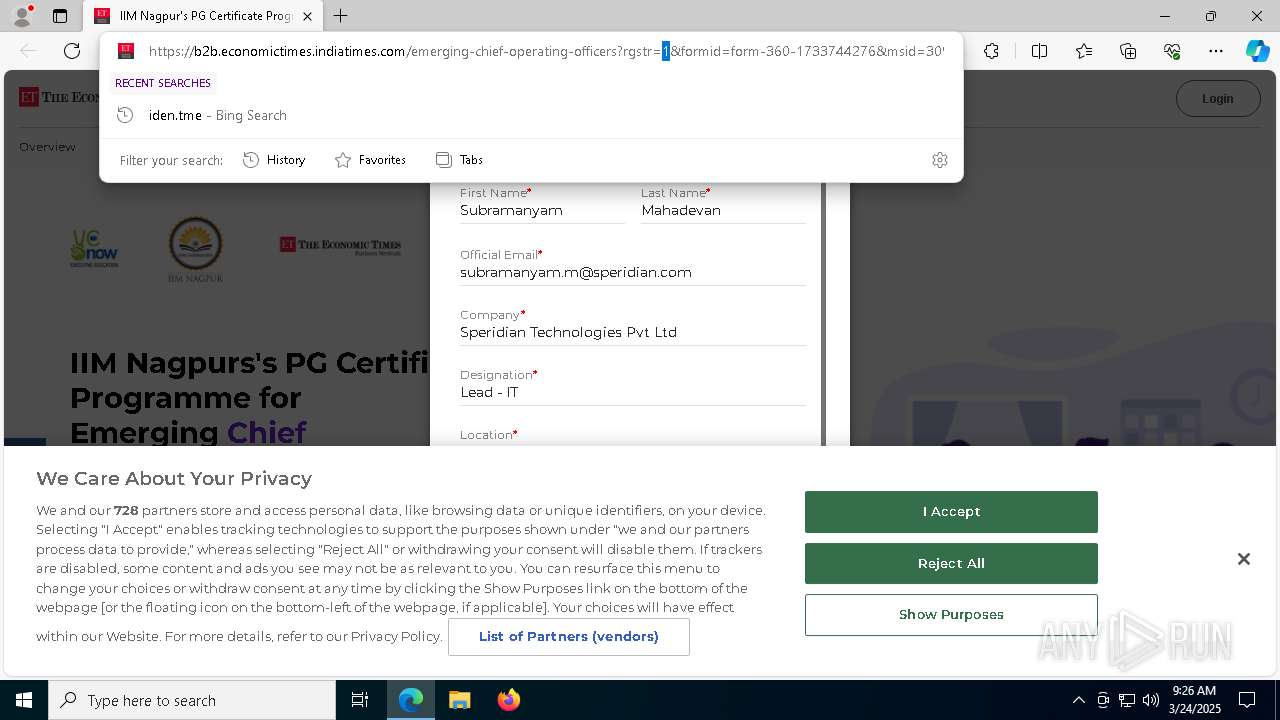The image size is (1280, 720).
Task: Open the Extensions icon
Action: pos(991,51)
